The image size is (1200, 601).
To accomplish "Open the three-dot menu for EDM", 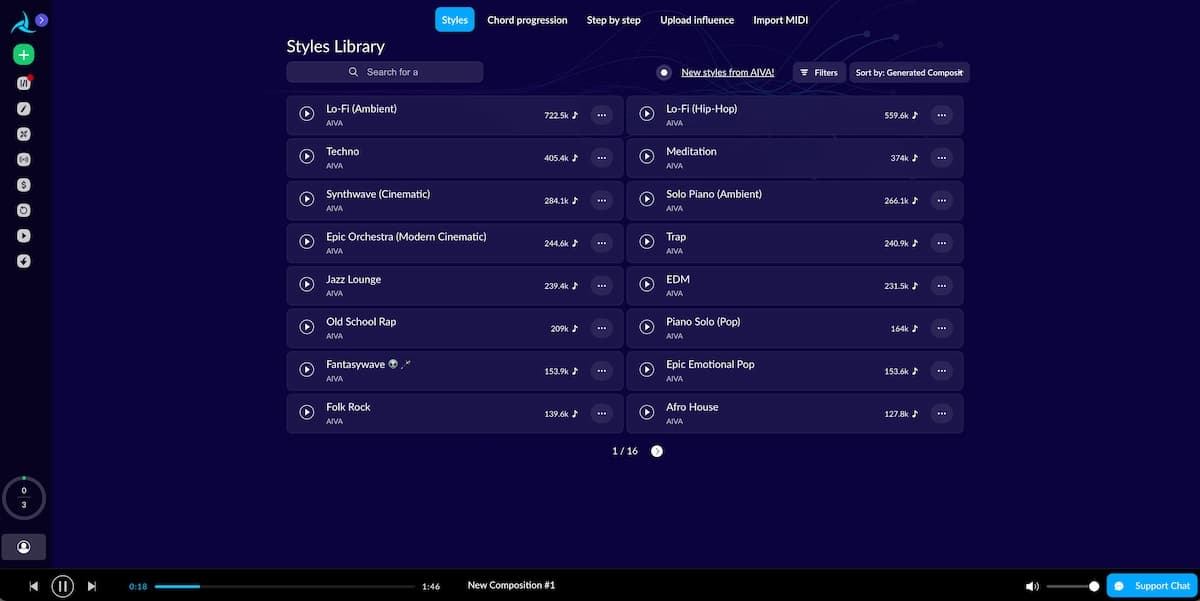I will pyautogui.click(x=941, y=285).
